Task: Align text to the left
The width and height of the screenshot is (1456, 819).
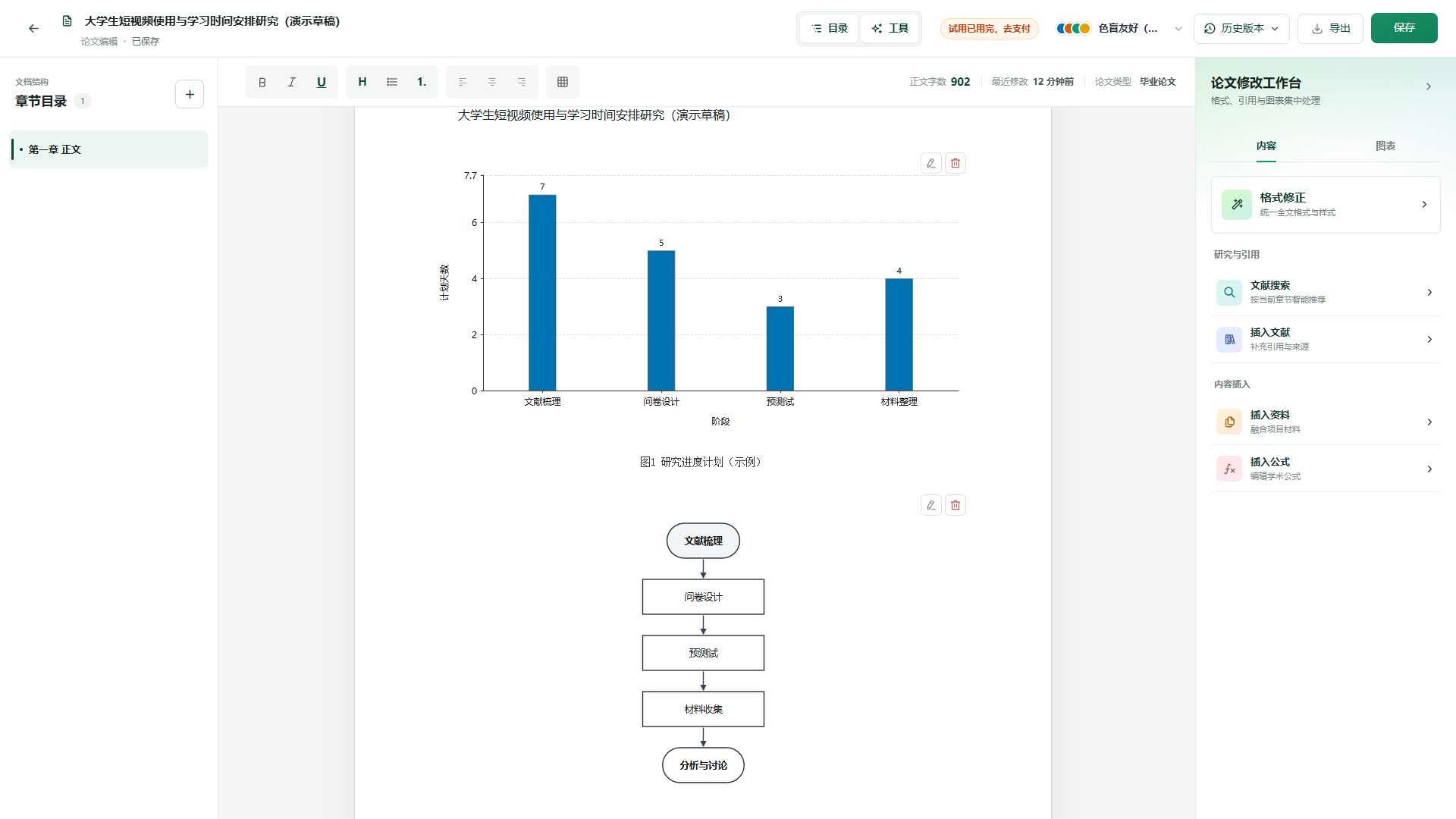Action: 463,82
